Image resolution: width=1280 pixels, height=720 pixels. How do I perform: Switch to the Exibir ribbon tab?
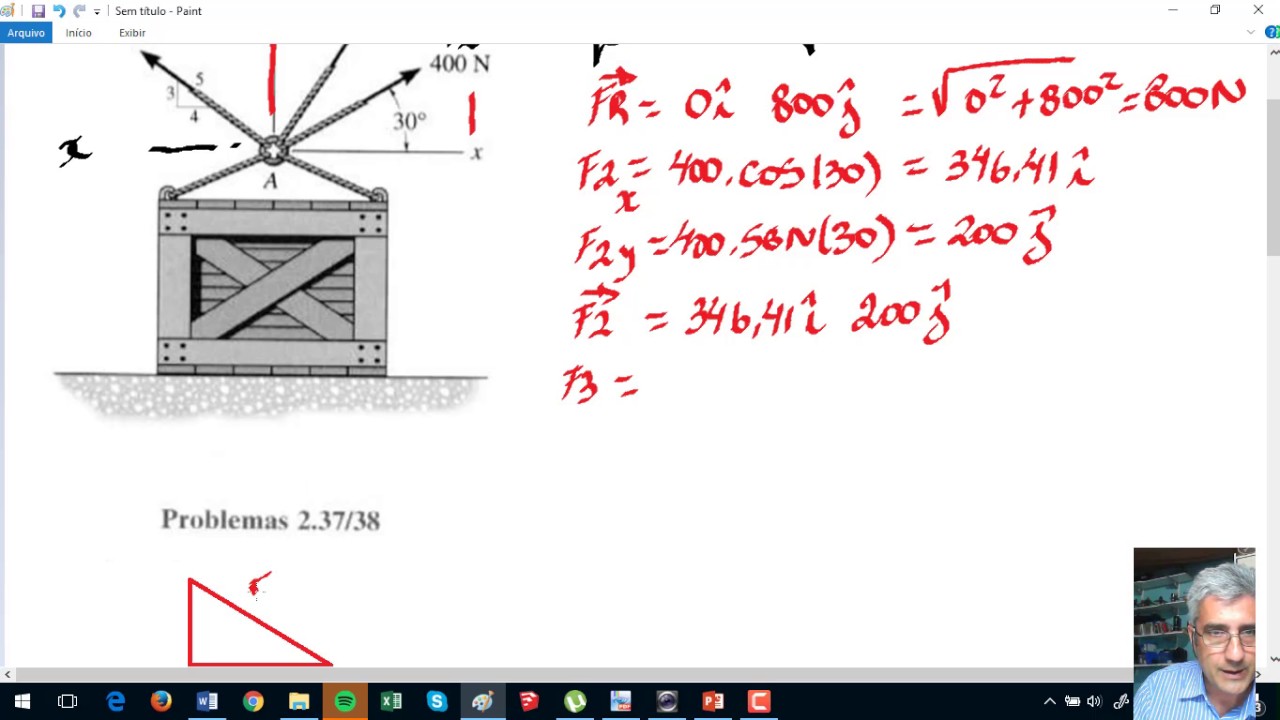[x=132, y=33]
